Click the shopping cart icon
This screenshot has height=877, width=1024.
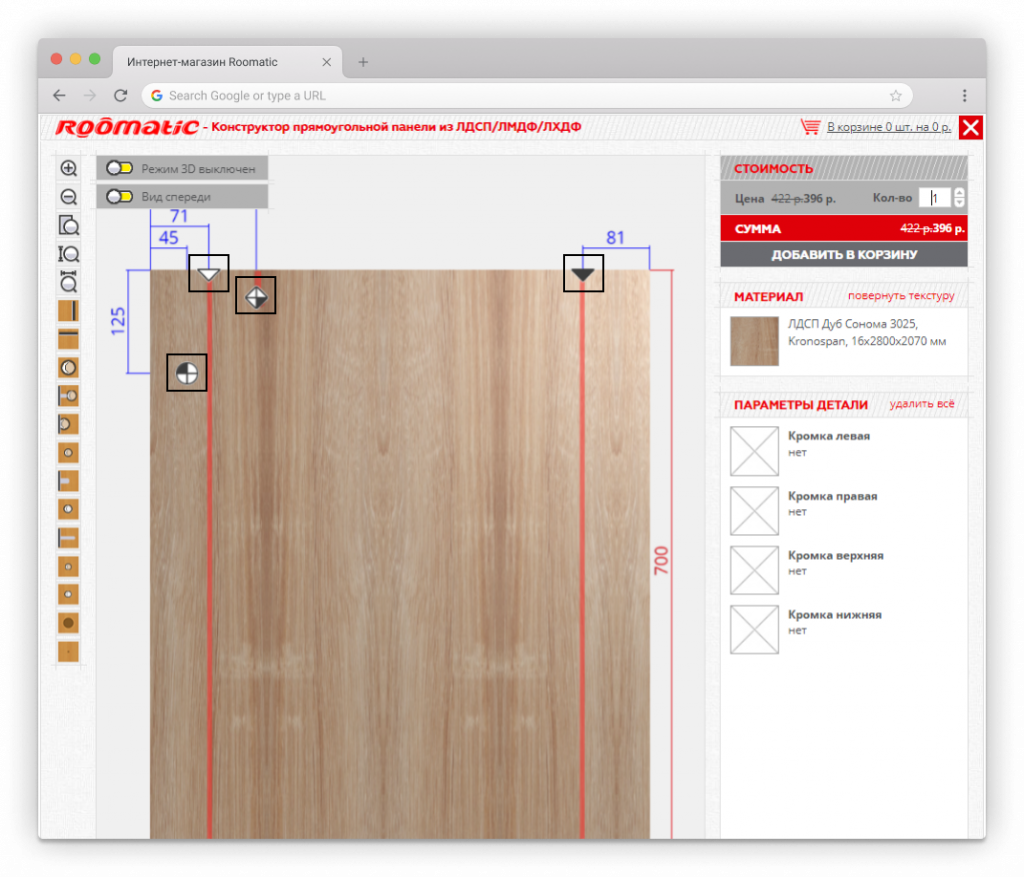810,127
